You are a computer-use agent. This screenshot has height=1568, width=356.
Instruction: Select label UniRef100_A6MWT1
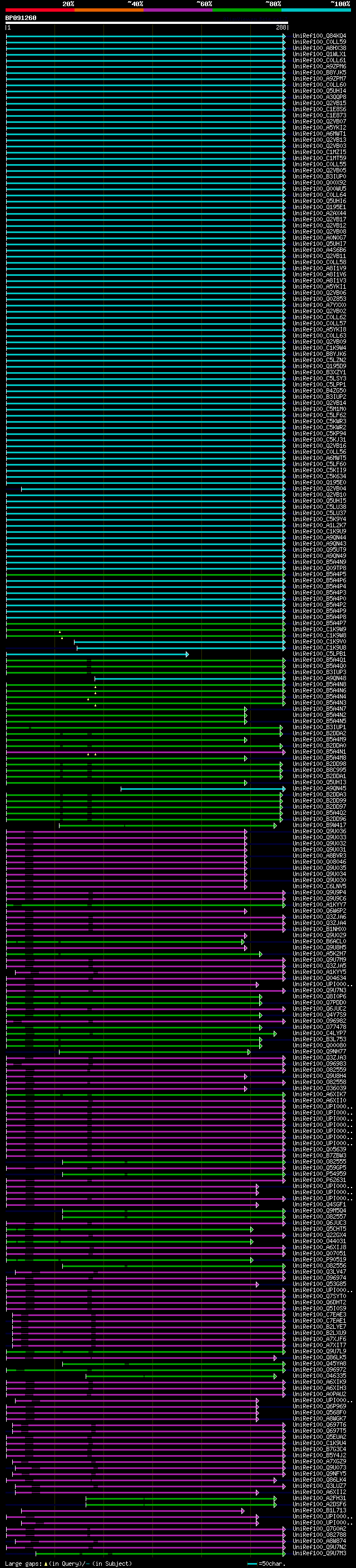[319, 134]
